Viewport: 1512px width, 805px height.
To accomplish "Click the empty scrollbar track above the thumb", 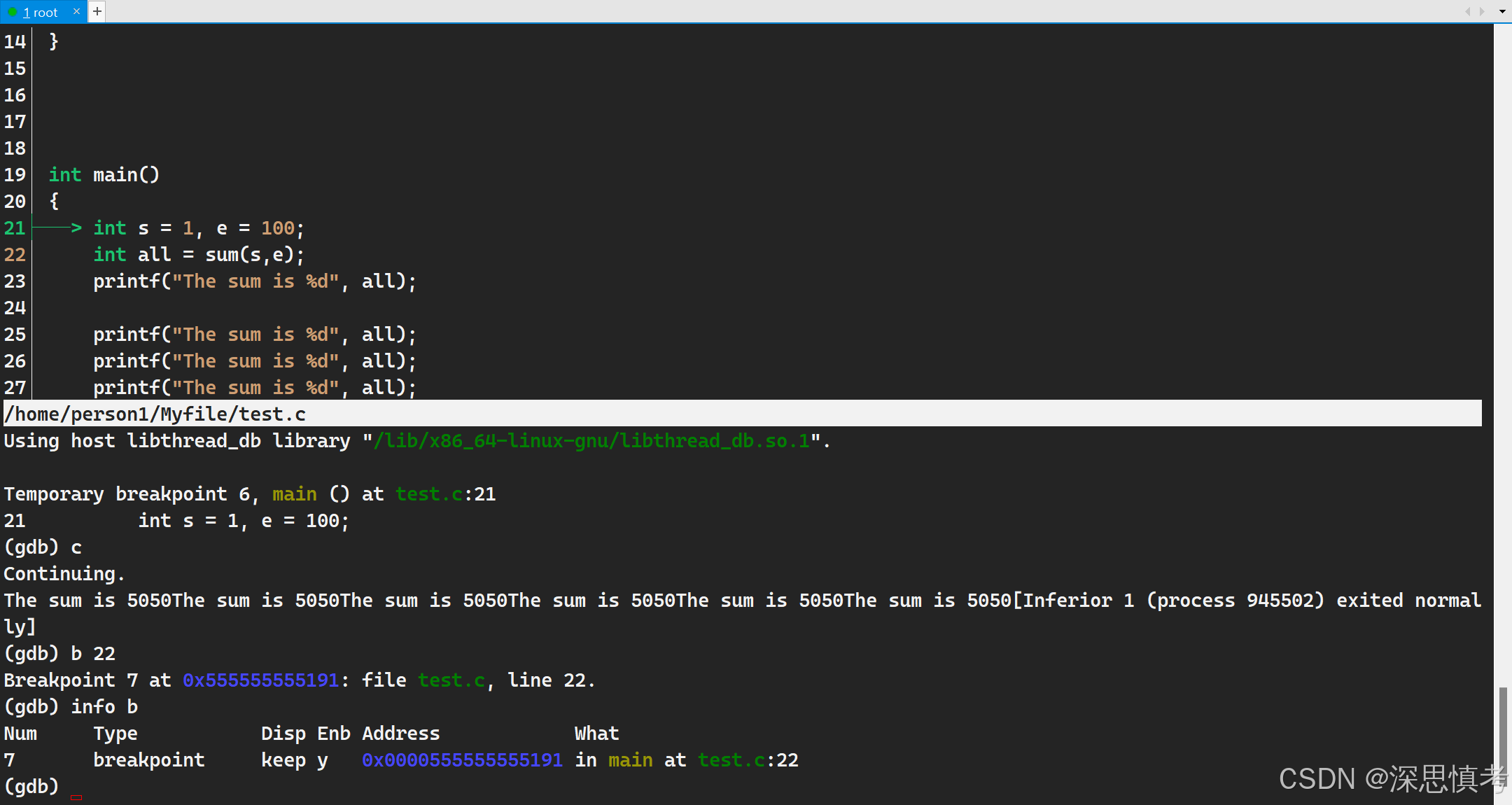I will (x=1502, y=350).
